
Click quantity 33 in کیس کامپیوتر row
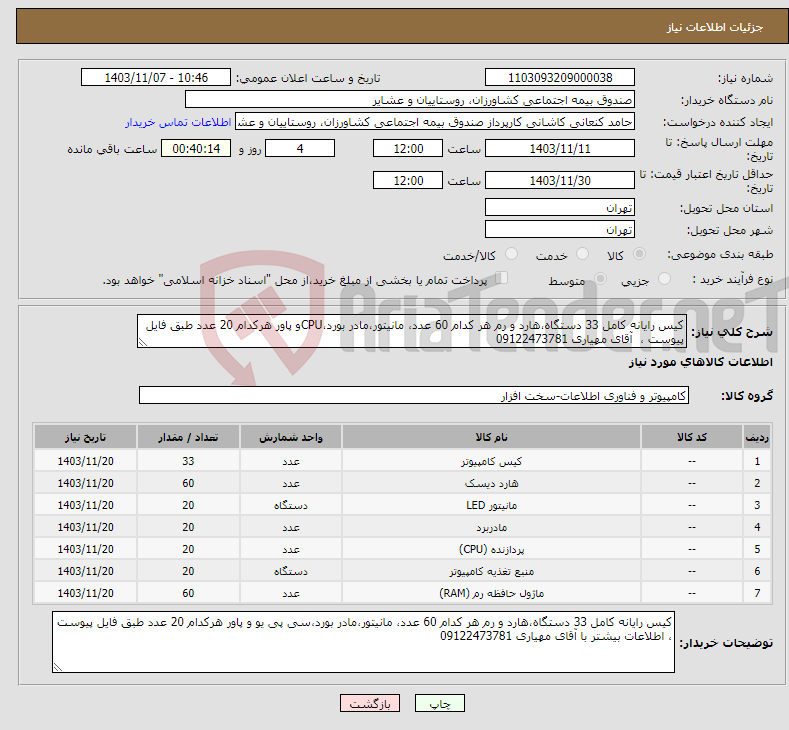tap(188, 461)
